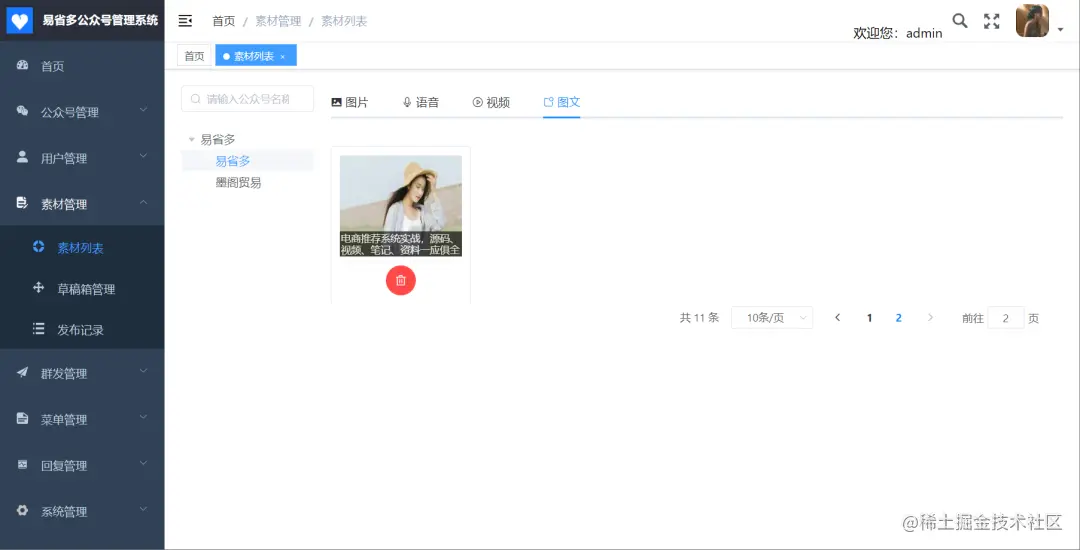Select page 2 in pagination

coord(899,318)
